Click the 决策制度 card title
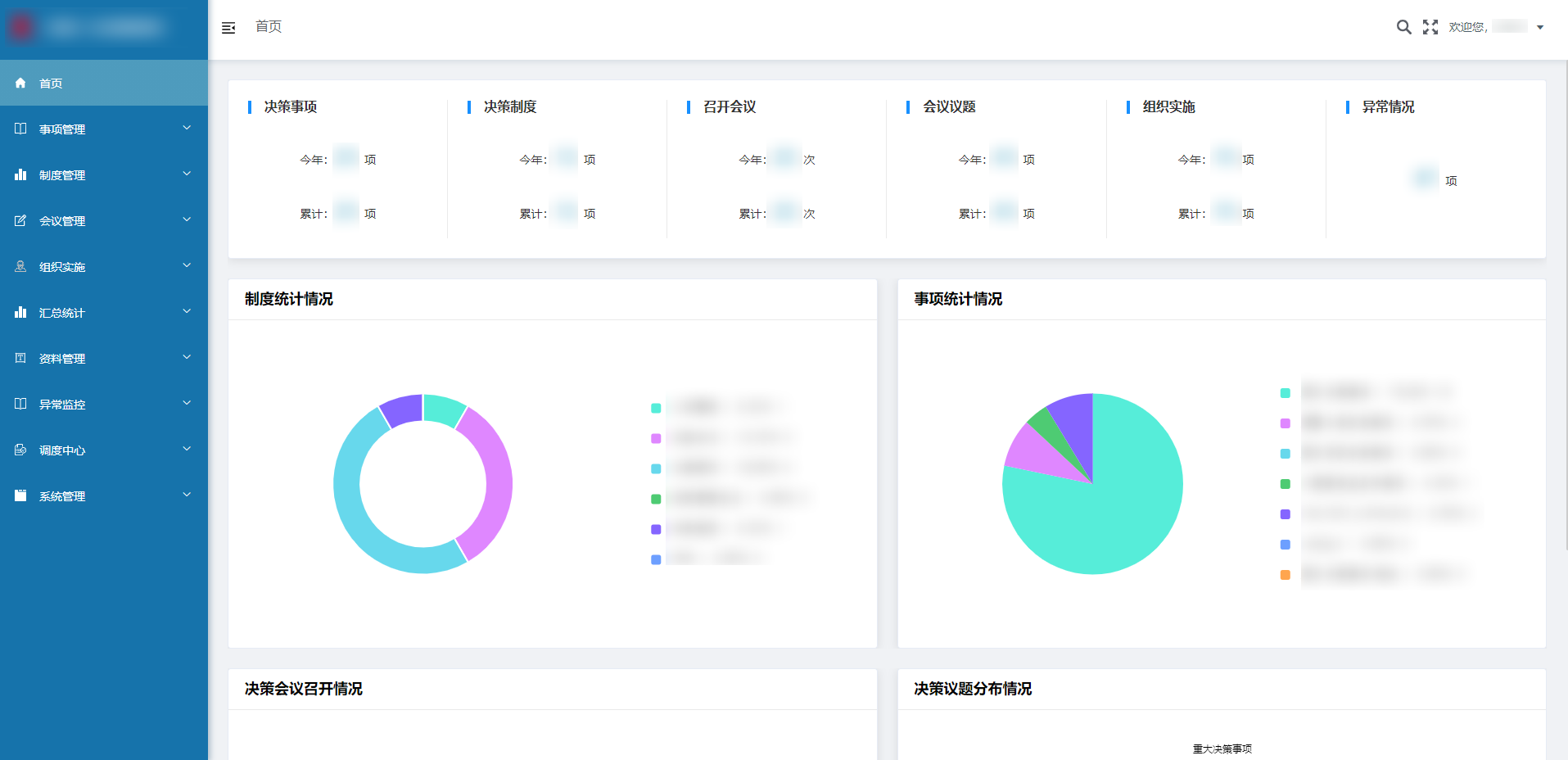This screenshot has width=1568, height=760. click(x=510, y=106)
